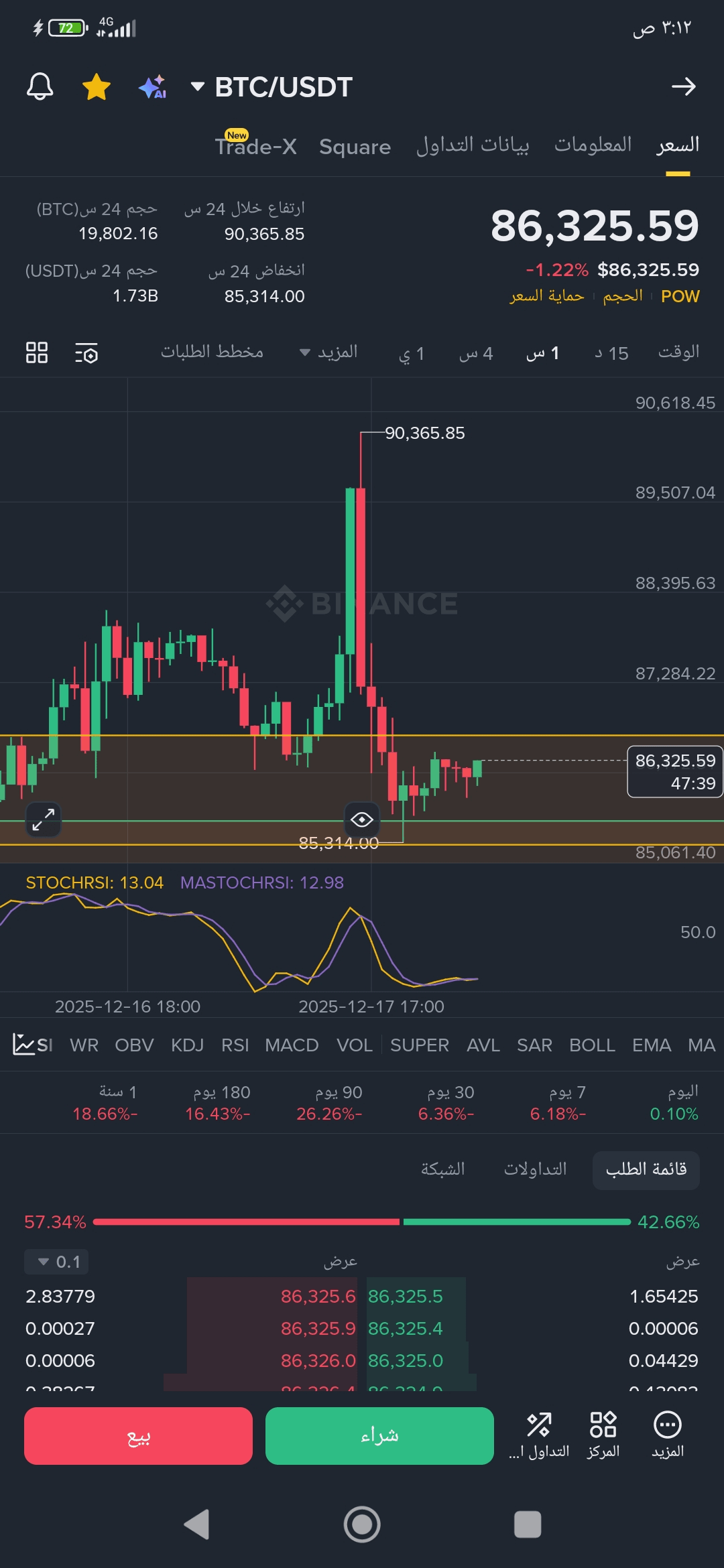This screenshot has height=1568, width=724.
Task: Open the indicator settings chart icon
Action: point(25,1045)
